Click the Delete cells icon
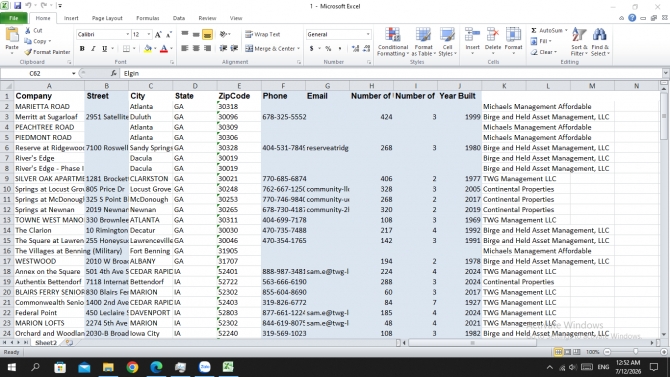 pos(493,35)
